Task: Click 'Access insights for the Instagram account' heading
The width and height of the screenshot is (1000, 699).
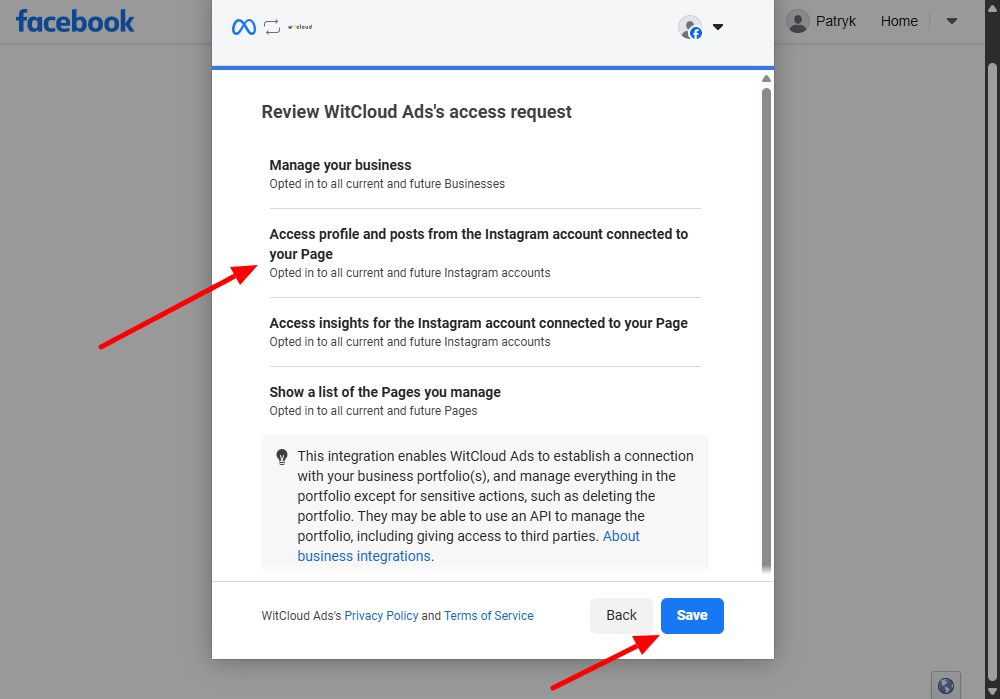Action: click(478, 323)
